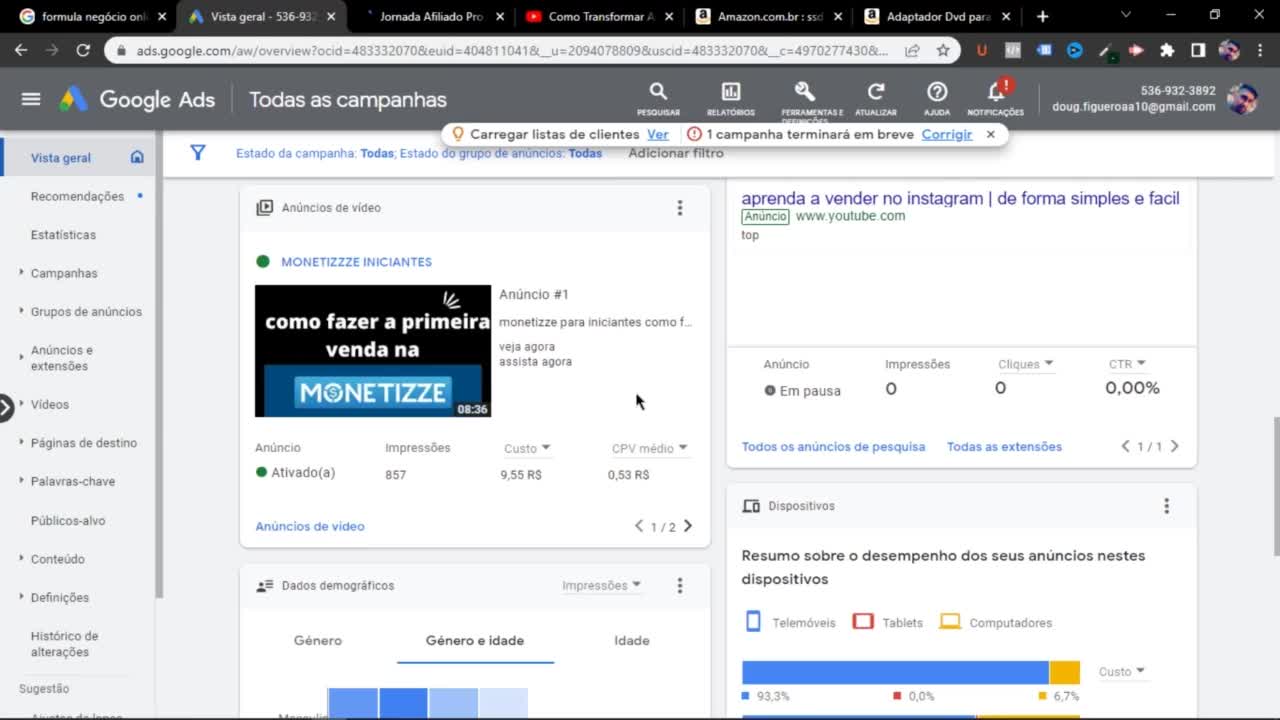The image size is (1280, 720).
Task: Toggle the Computadores legend item
Action: (x=996, y=622)
